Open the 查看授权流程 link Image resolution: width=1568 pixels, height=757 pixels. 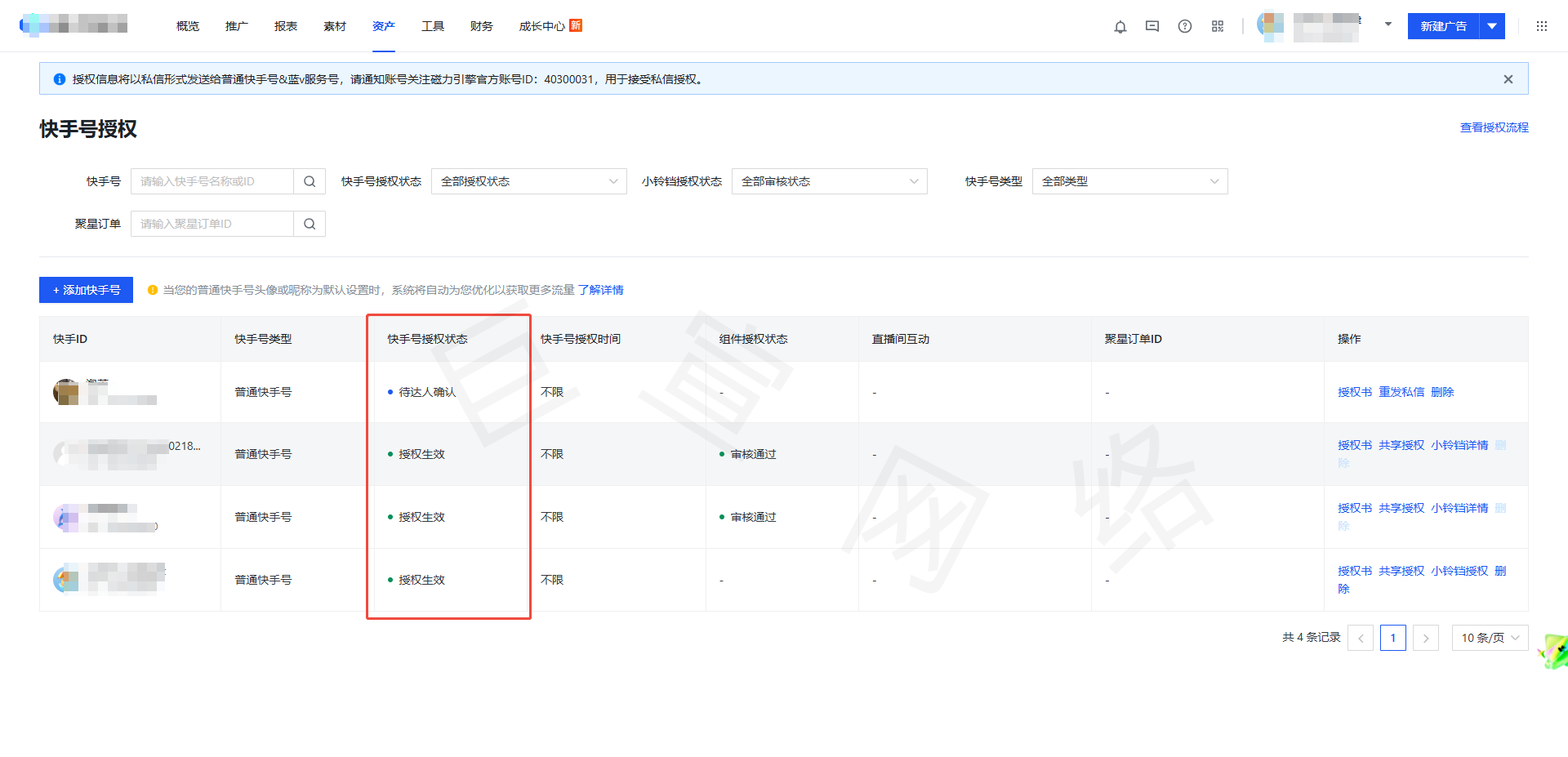(1494, 127)
